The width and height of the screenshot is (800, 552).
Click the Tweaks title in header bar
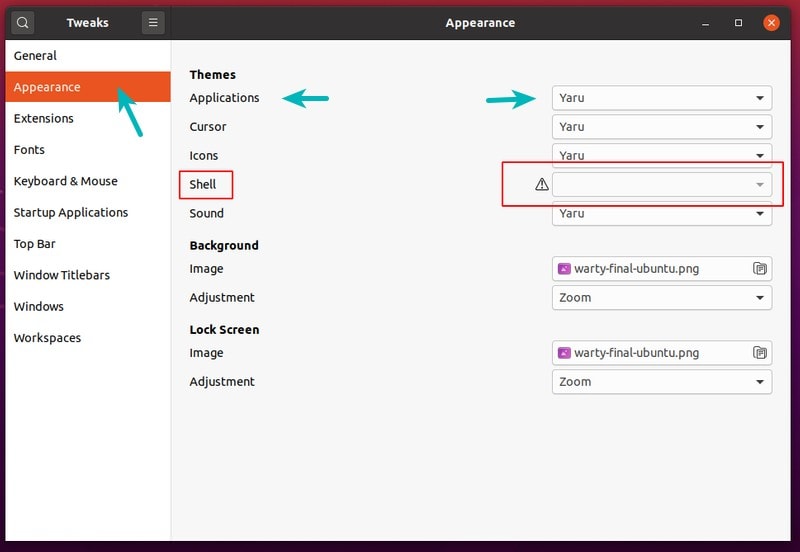87,23
